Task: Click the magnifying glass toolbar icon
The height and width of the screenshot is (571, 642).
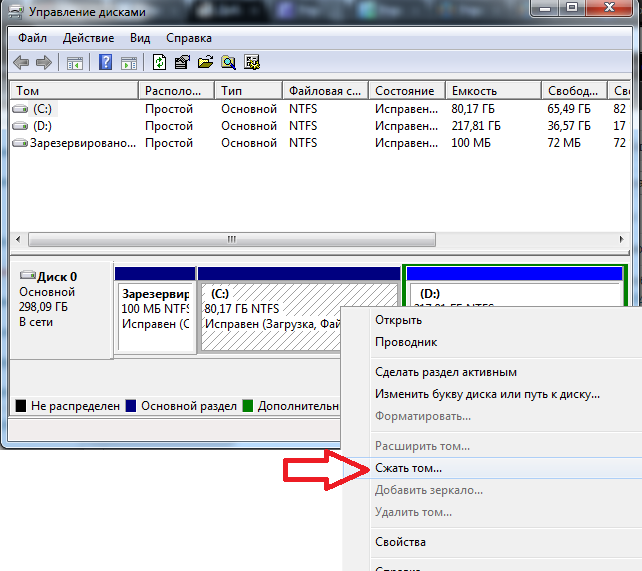Action: pyautogui.click(x=229, y=62)
